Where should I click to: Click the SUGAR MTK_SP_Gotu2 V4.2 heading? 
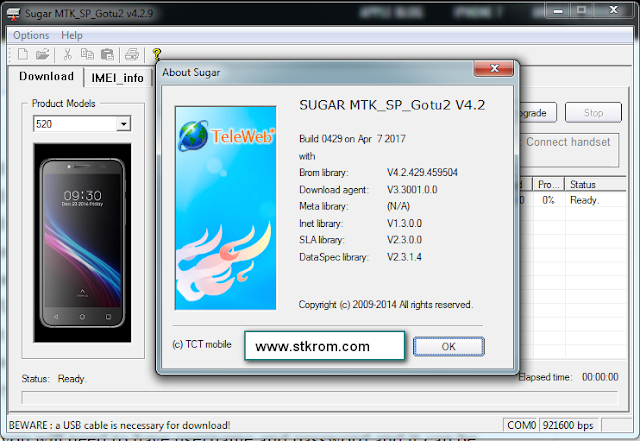[x=392, y=105]
